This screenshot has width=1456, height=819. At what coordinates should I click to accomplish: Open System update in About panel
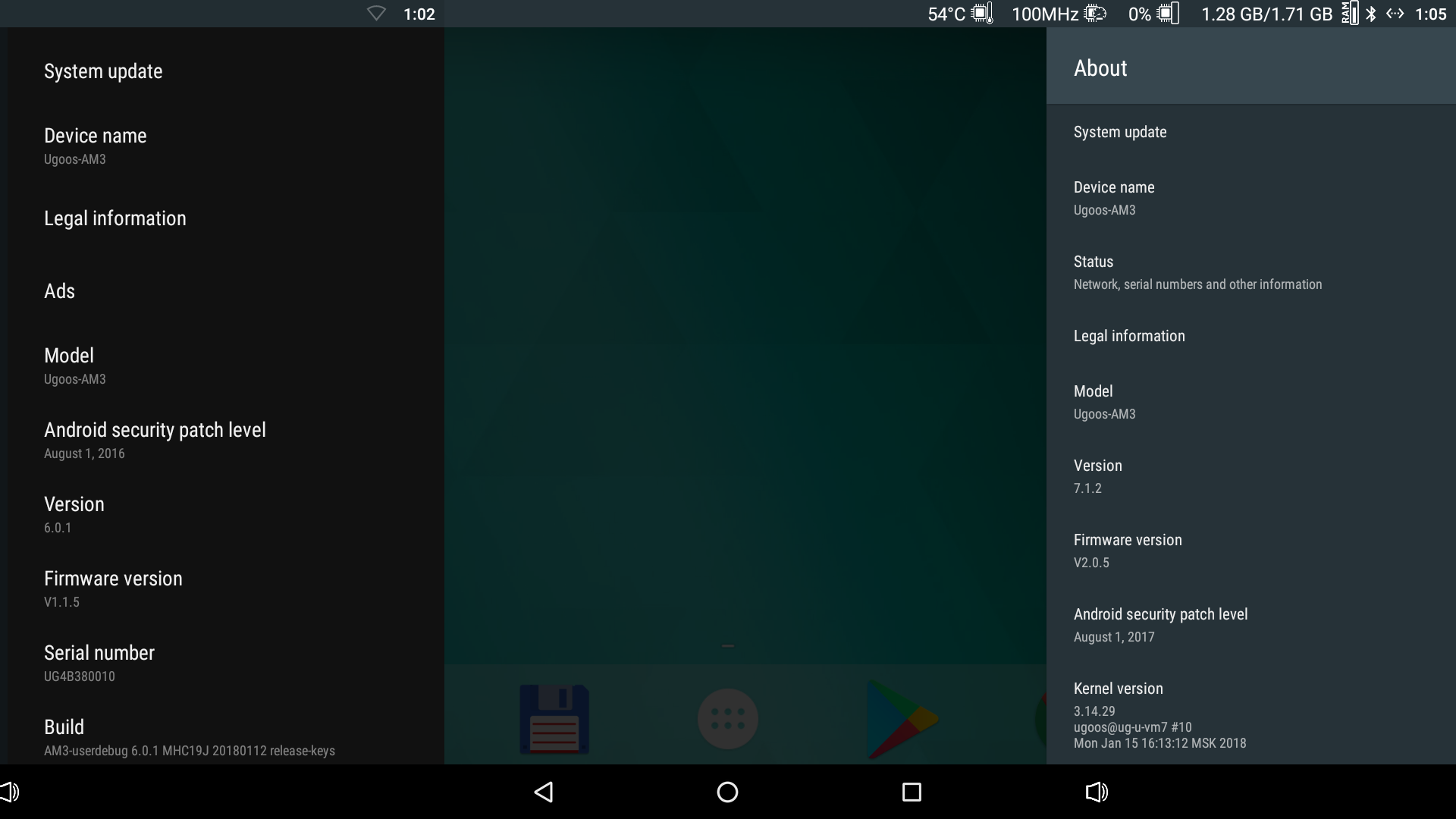coord(1251,132)
